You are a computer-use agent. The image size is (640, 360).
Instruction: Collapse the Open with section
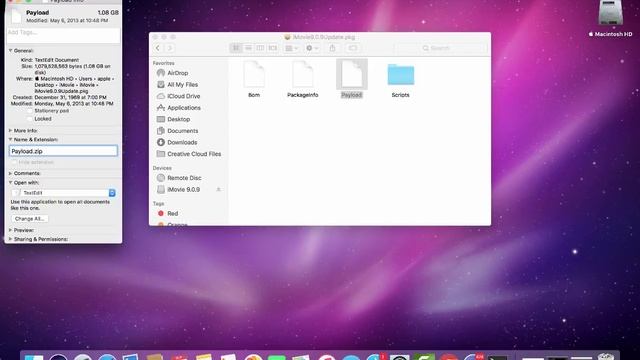point(11,183)
